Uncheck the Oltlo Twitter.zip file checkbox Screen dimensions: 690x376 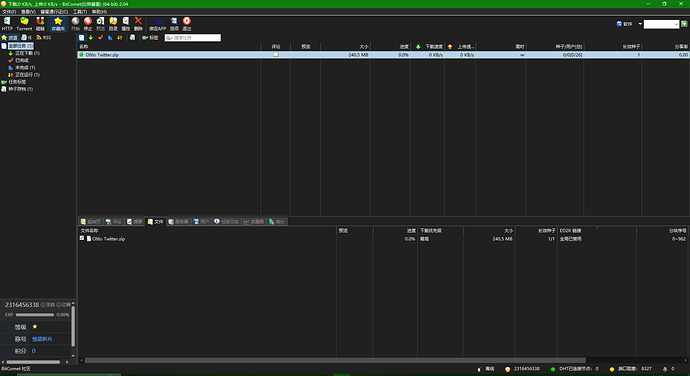pyautogui.click(x=82, y=238)
